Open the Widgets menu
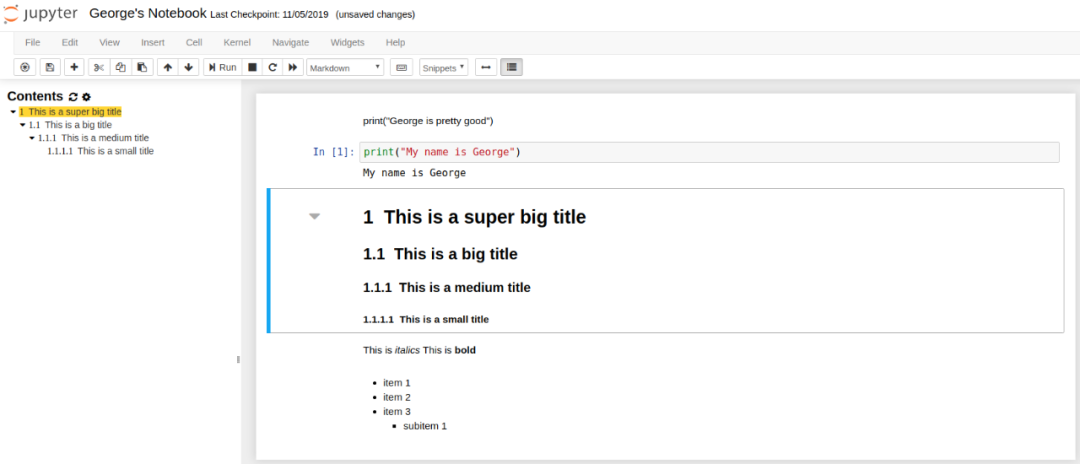 pyautogui.click(x=347, y=42)
